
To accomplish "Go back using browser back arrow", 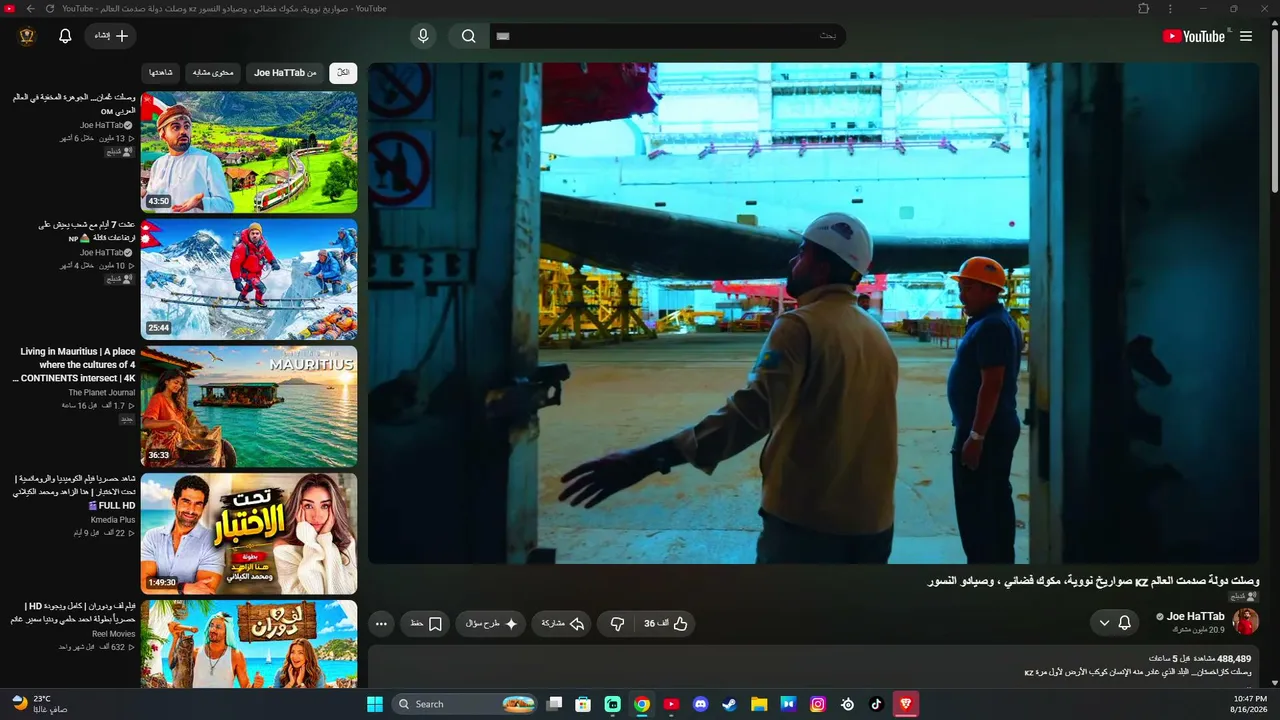I will pyautogui.click(x=30, y=8).
